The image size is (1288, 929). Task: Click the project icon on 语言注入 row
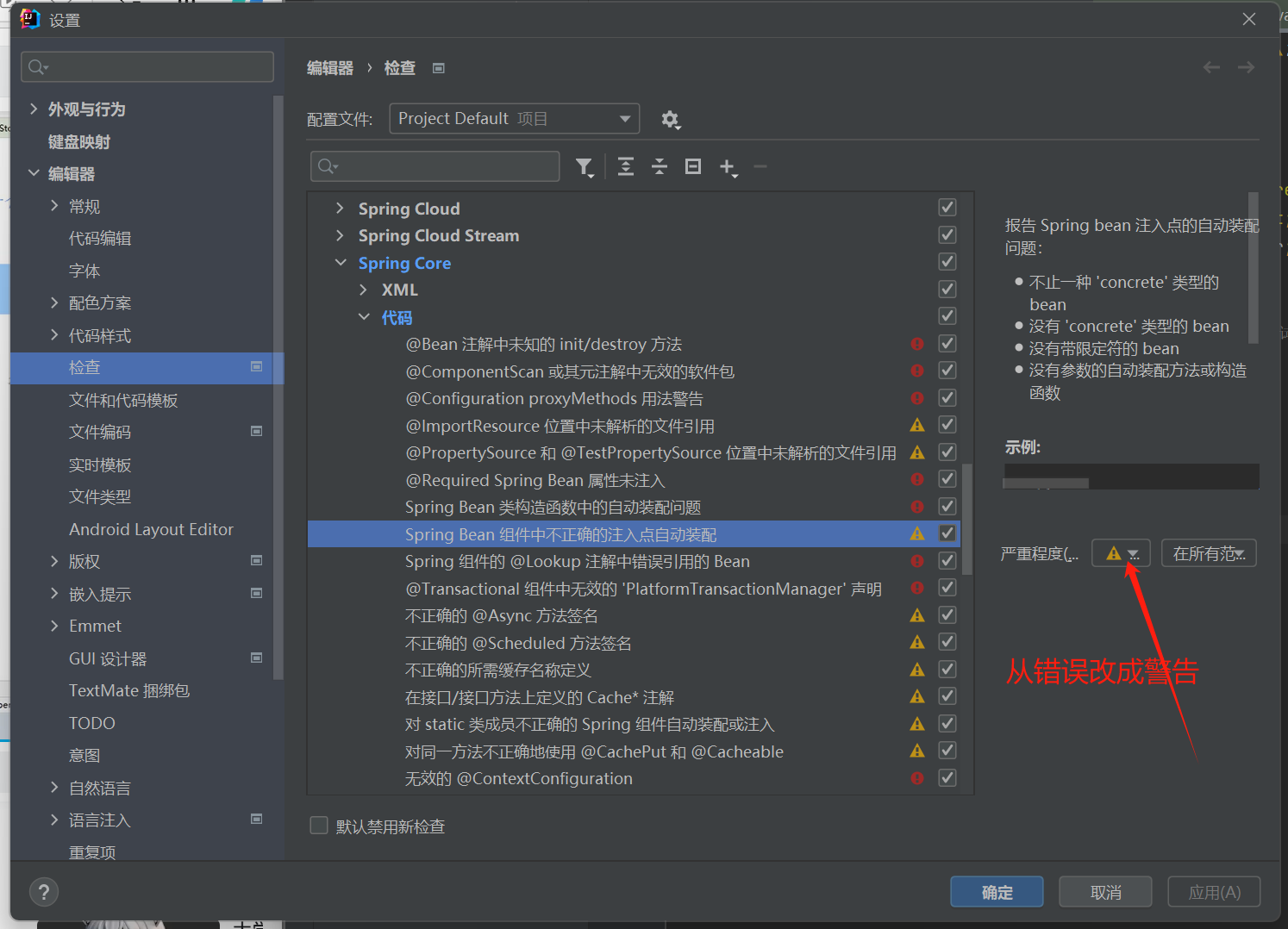tap(256, 819)
